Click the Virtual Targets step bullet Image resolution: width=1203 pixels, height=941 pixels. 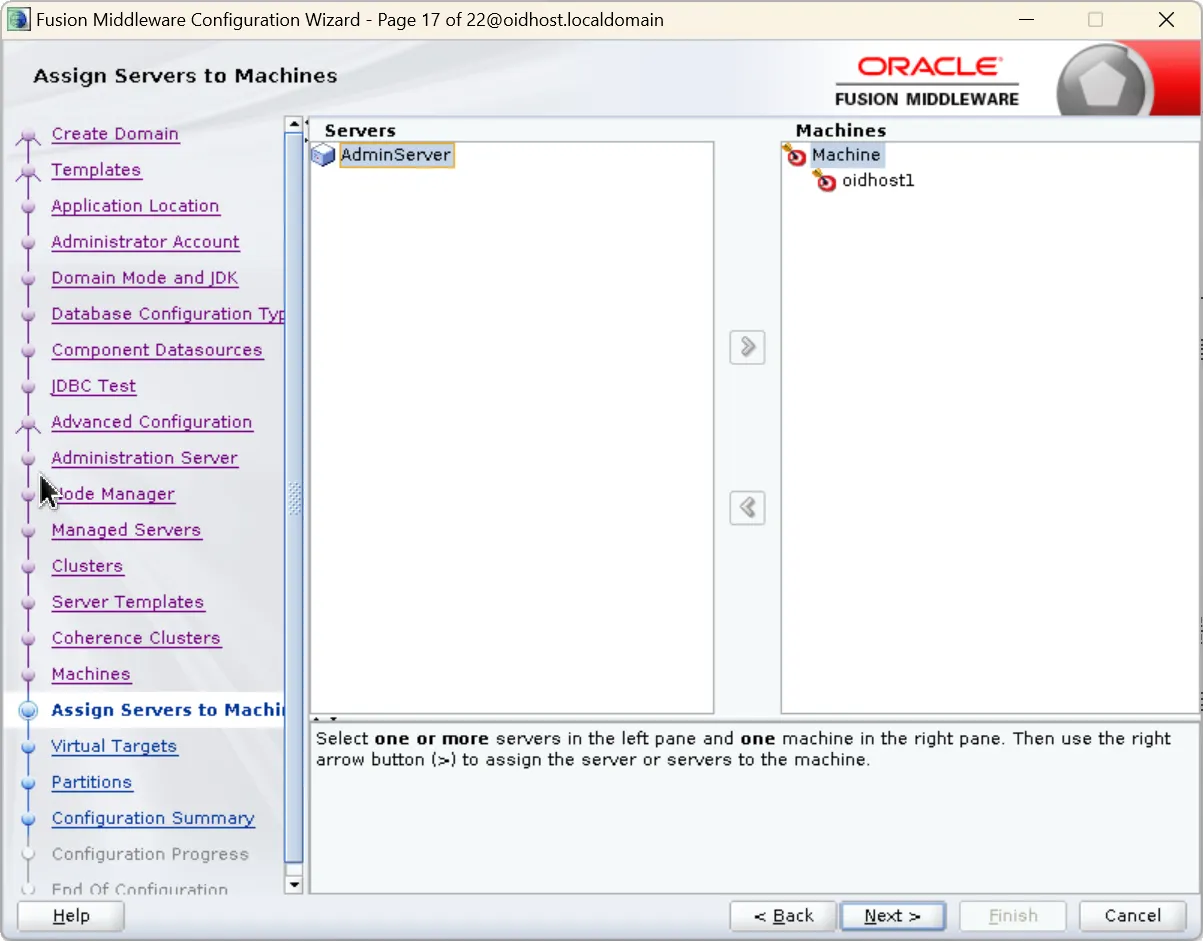[x=29, y=747]
